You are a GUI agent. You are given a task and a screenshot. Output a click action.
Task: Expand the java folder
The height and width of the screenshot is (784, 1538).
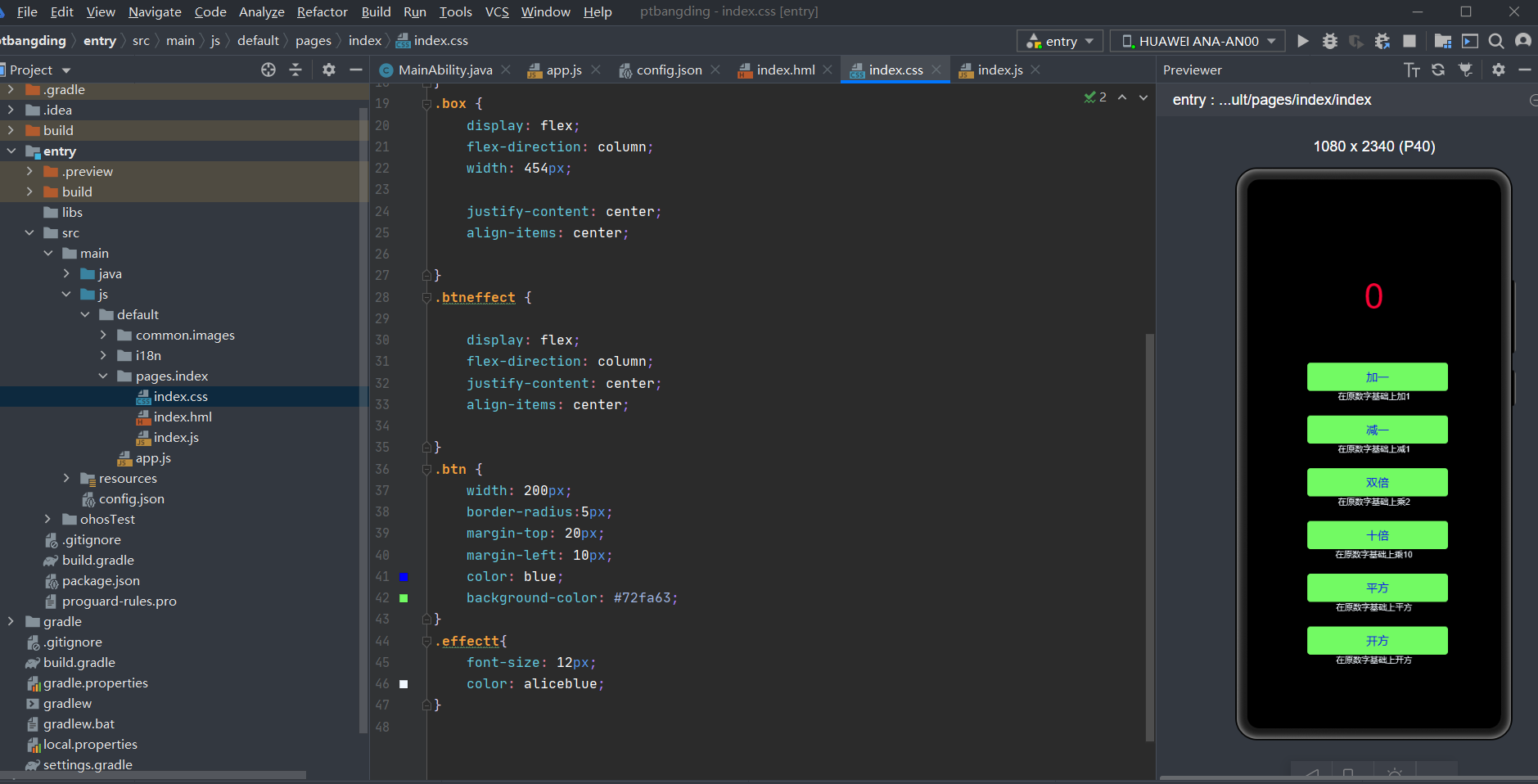(x=66, y=273)
